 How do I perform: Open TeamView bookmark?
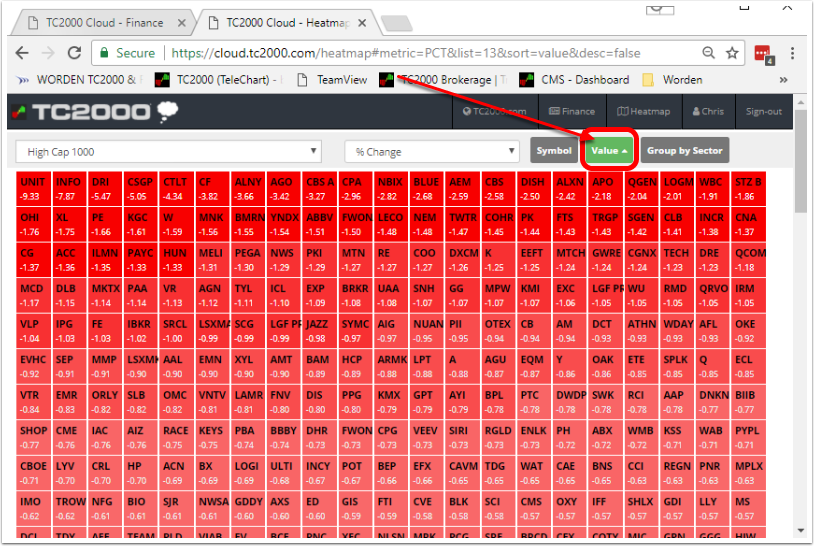[x=332, y=80]
